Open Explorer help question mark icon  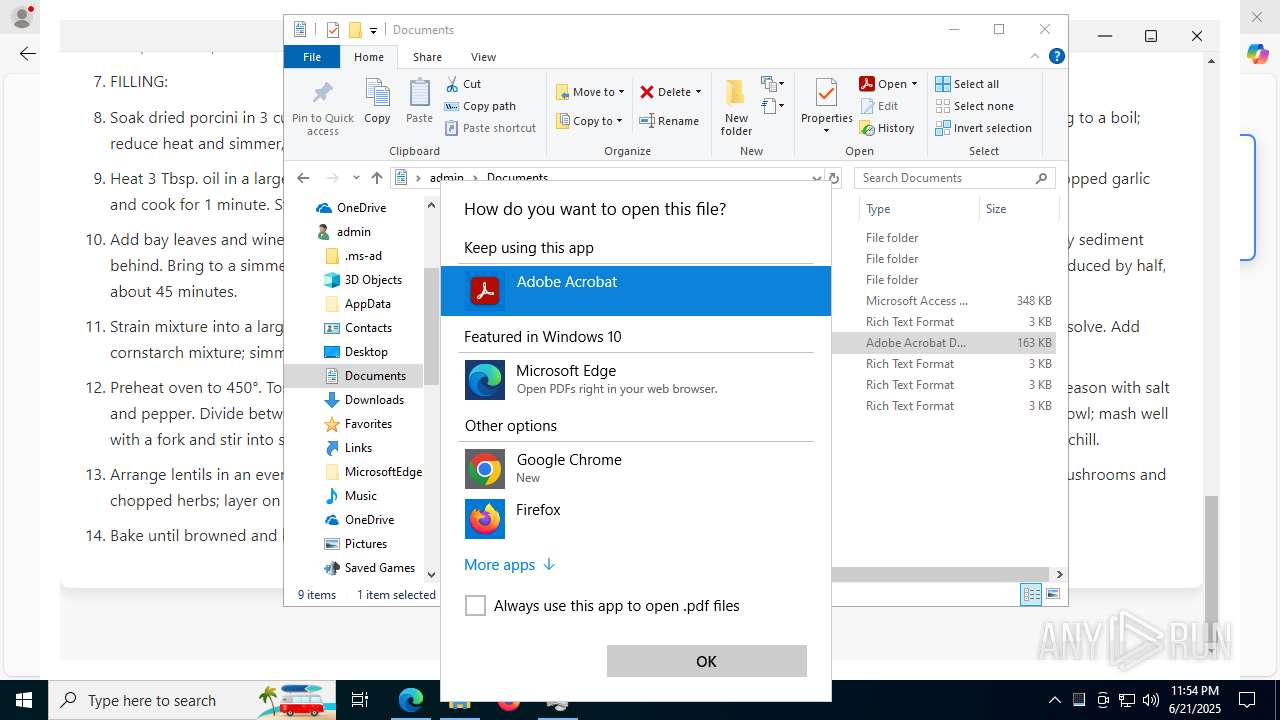click(x=1056, y=56)
